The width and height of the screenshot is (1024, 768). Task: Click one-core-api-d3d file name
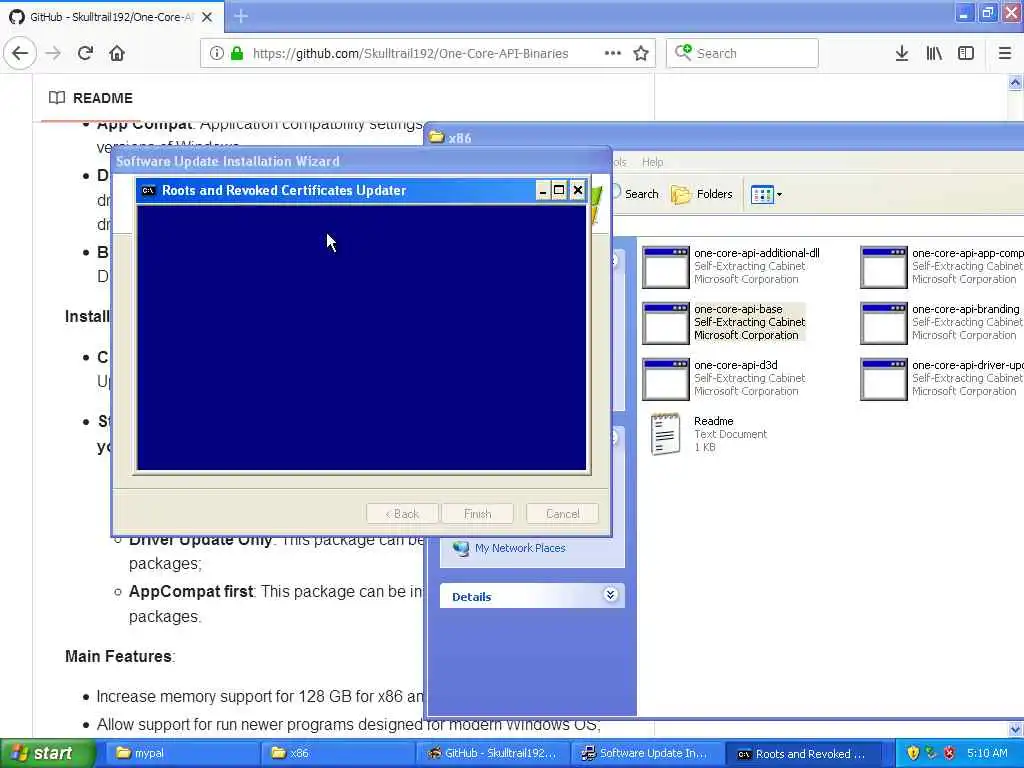coord(735,365)
